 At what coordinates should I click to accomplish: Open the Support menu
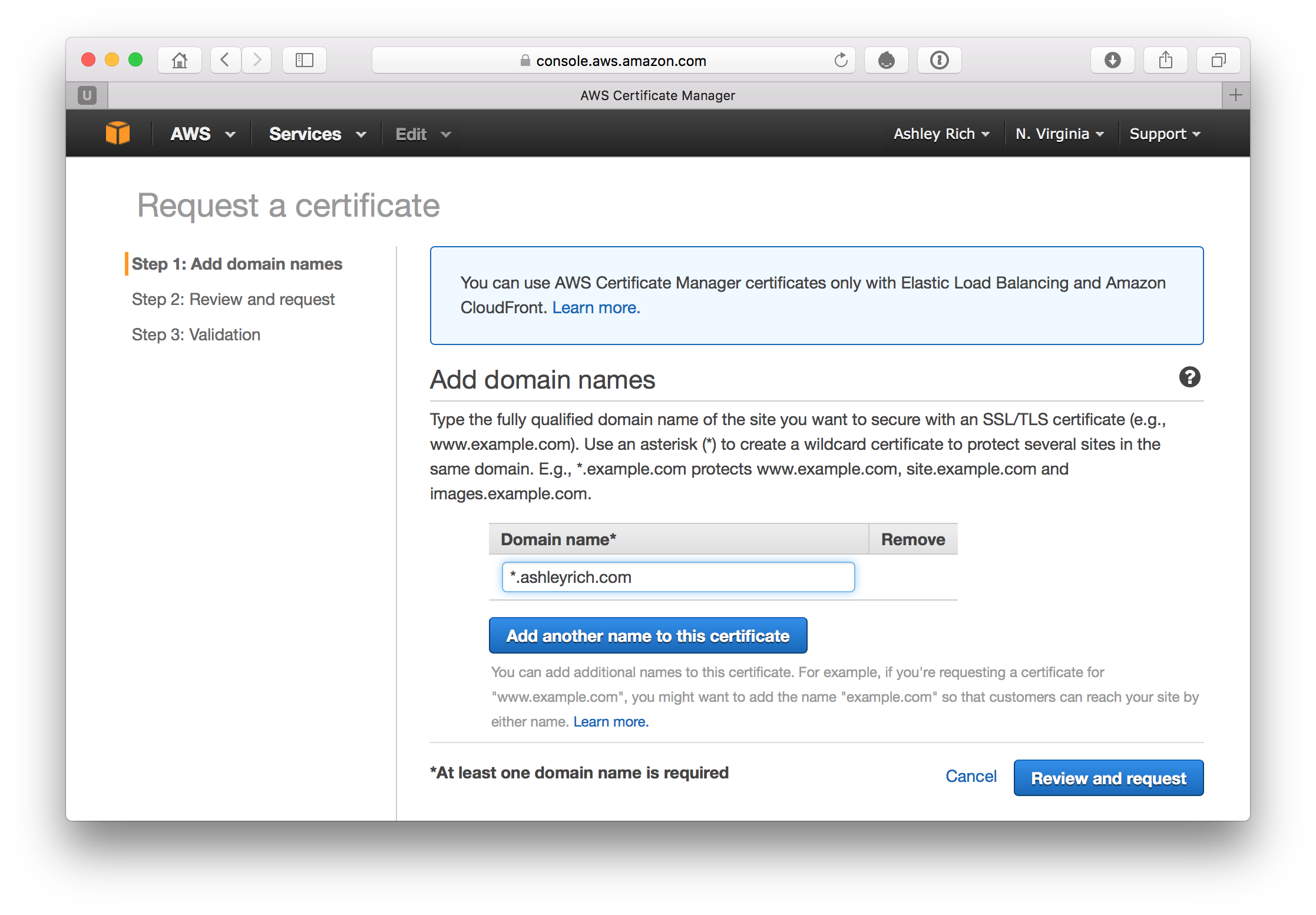click(1164, 134)
